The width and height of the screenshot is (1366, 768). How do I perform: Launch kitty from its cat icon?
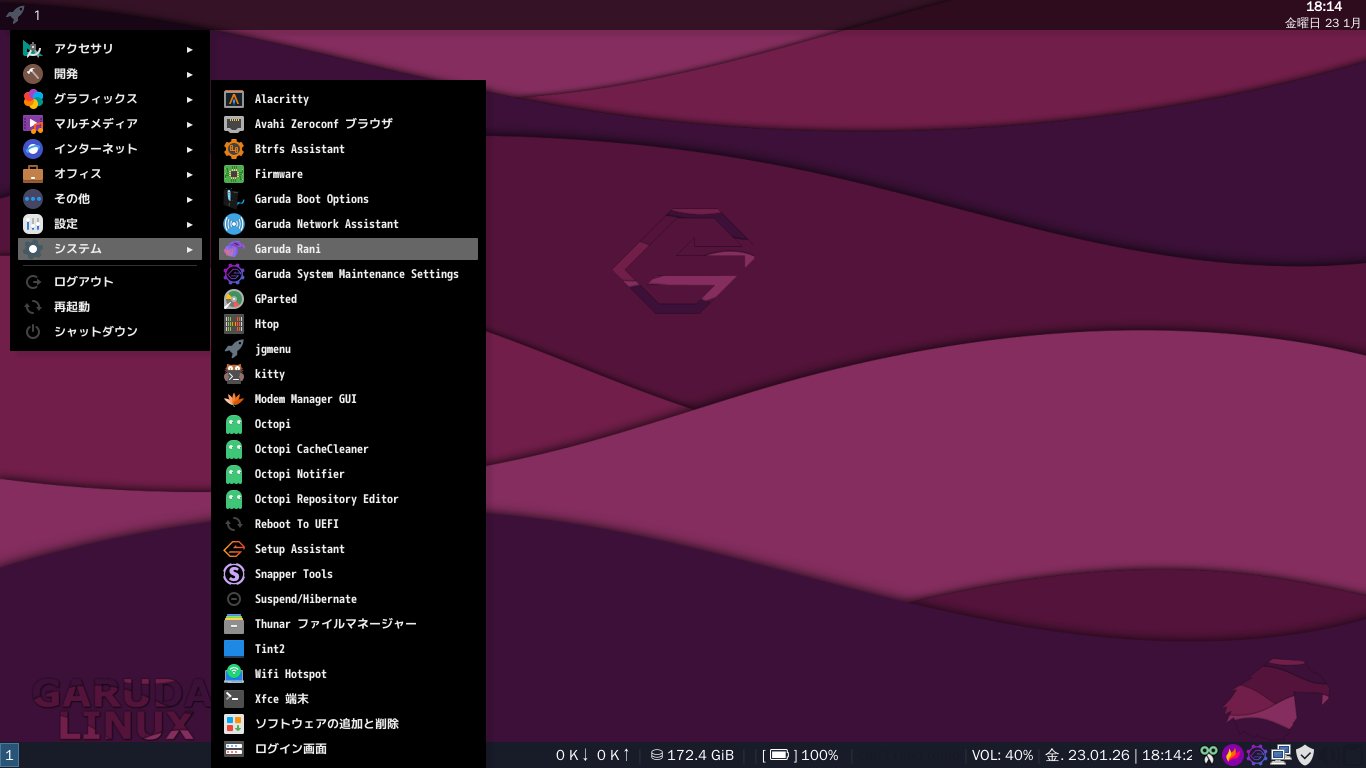tap(234, 374)
